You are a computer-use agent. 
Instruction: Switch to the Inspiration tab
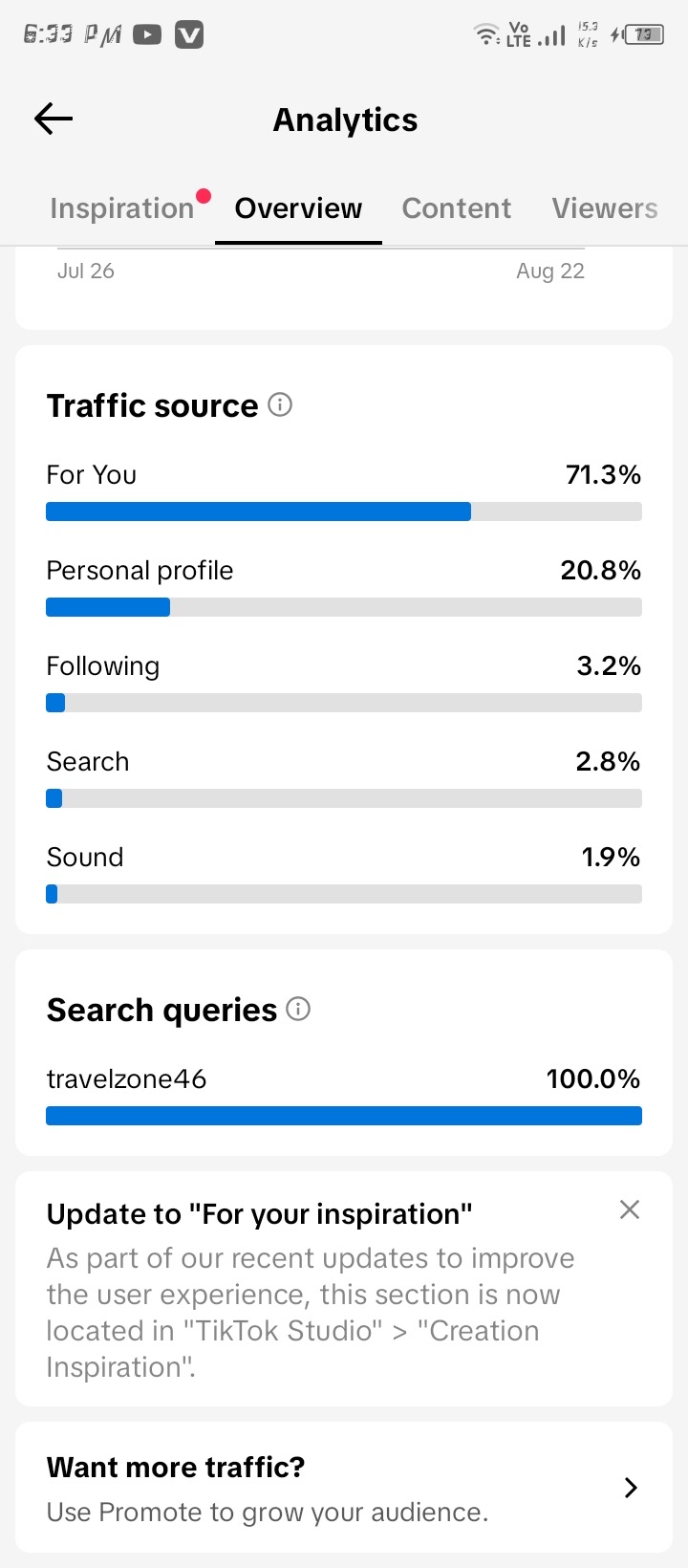tap(122, 208)
